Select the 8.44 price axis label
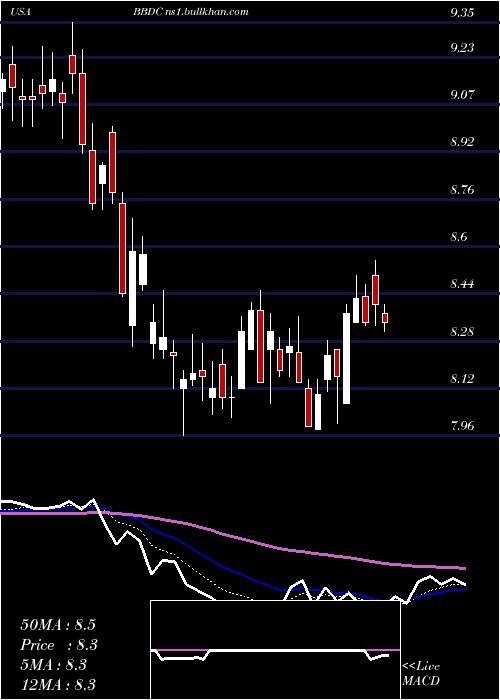 coord(462,284)
